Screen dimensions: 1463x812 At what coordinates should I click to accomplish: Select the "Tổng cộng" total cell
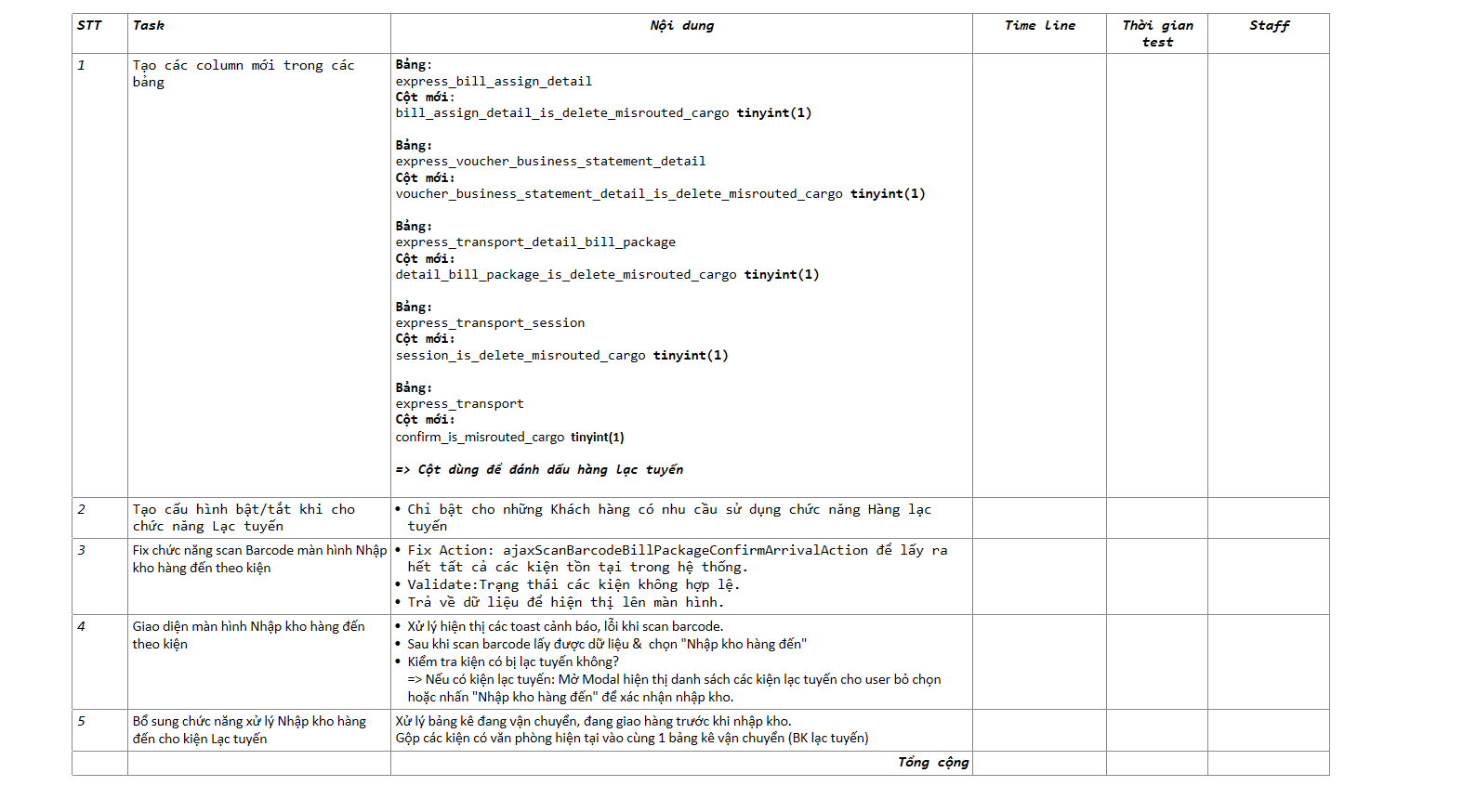click(932, 763)
